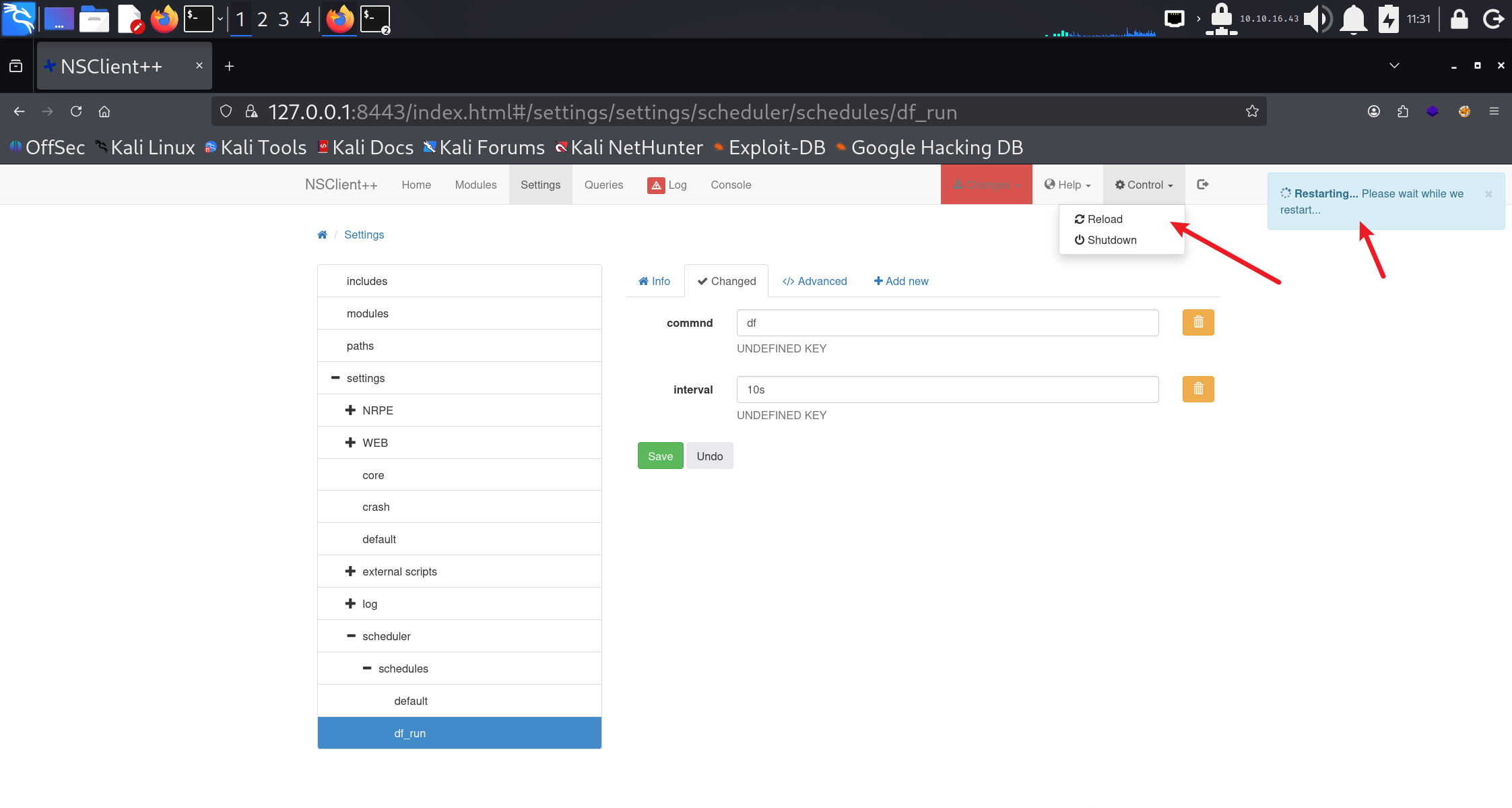Dismiss the Restarting notification
Screen dimensions: 1512x808
tap(1488, 194)
